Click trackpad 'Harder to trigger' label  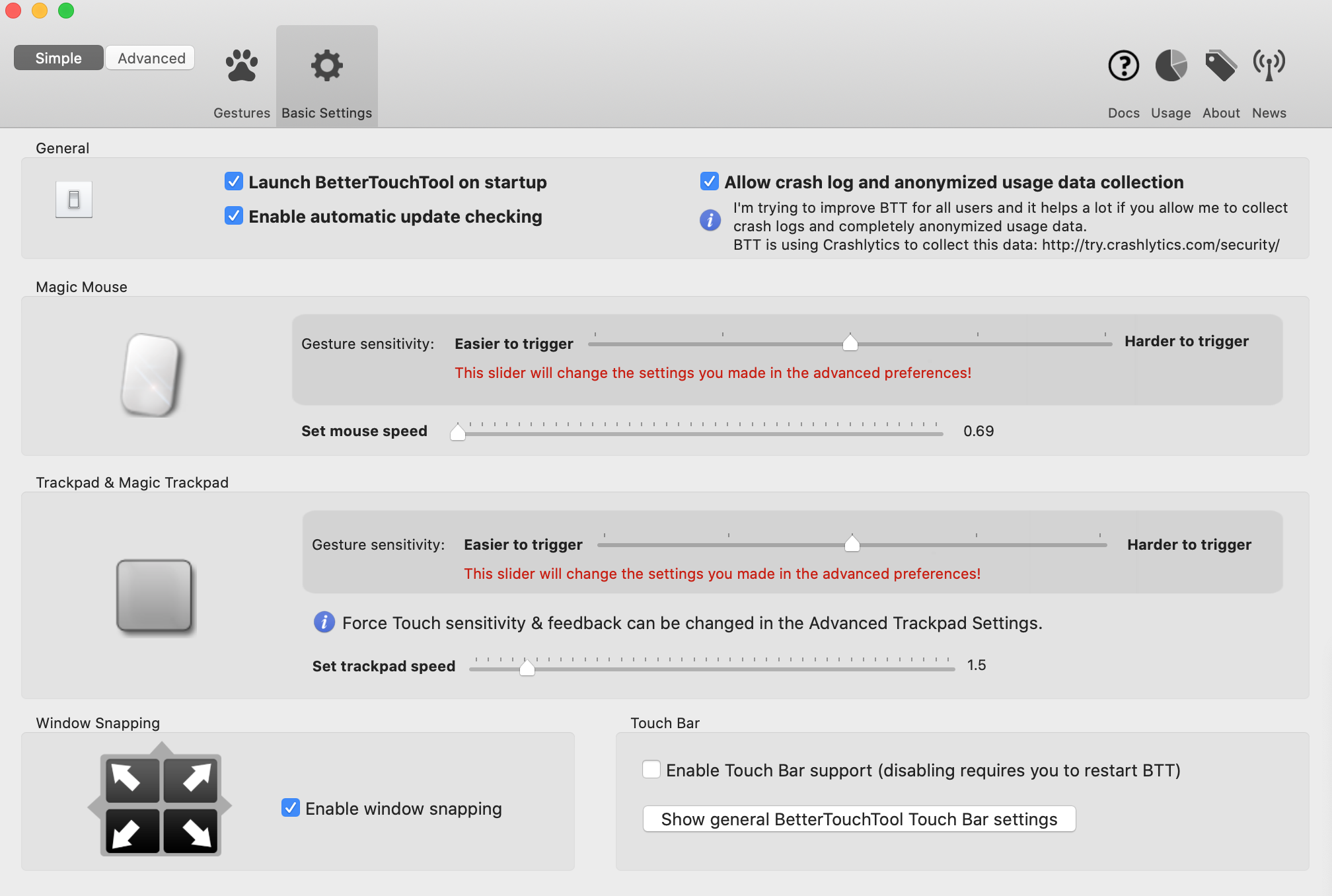[x=1189, y=544]
